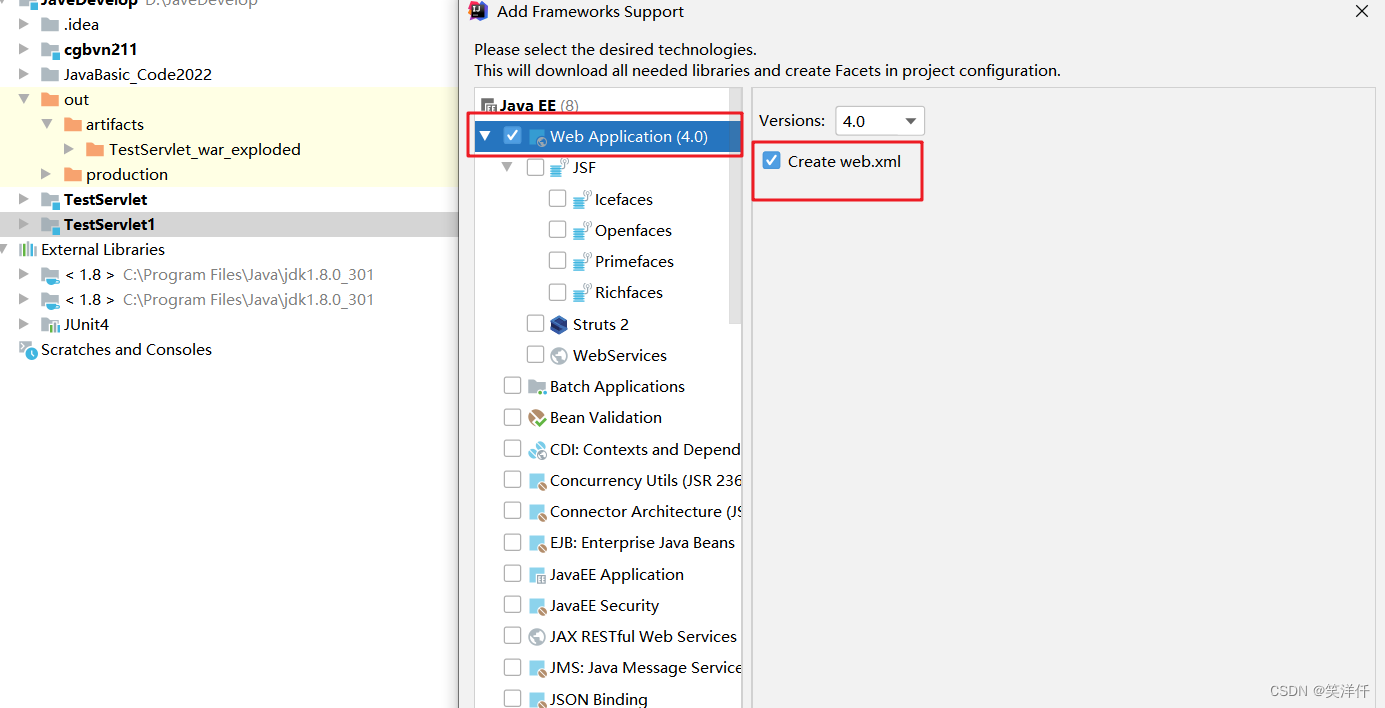Expand the TestServlet_war_exploded folder

point(69,149)
